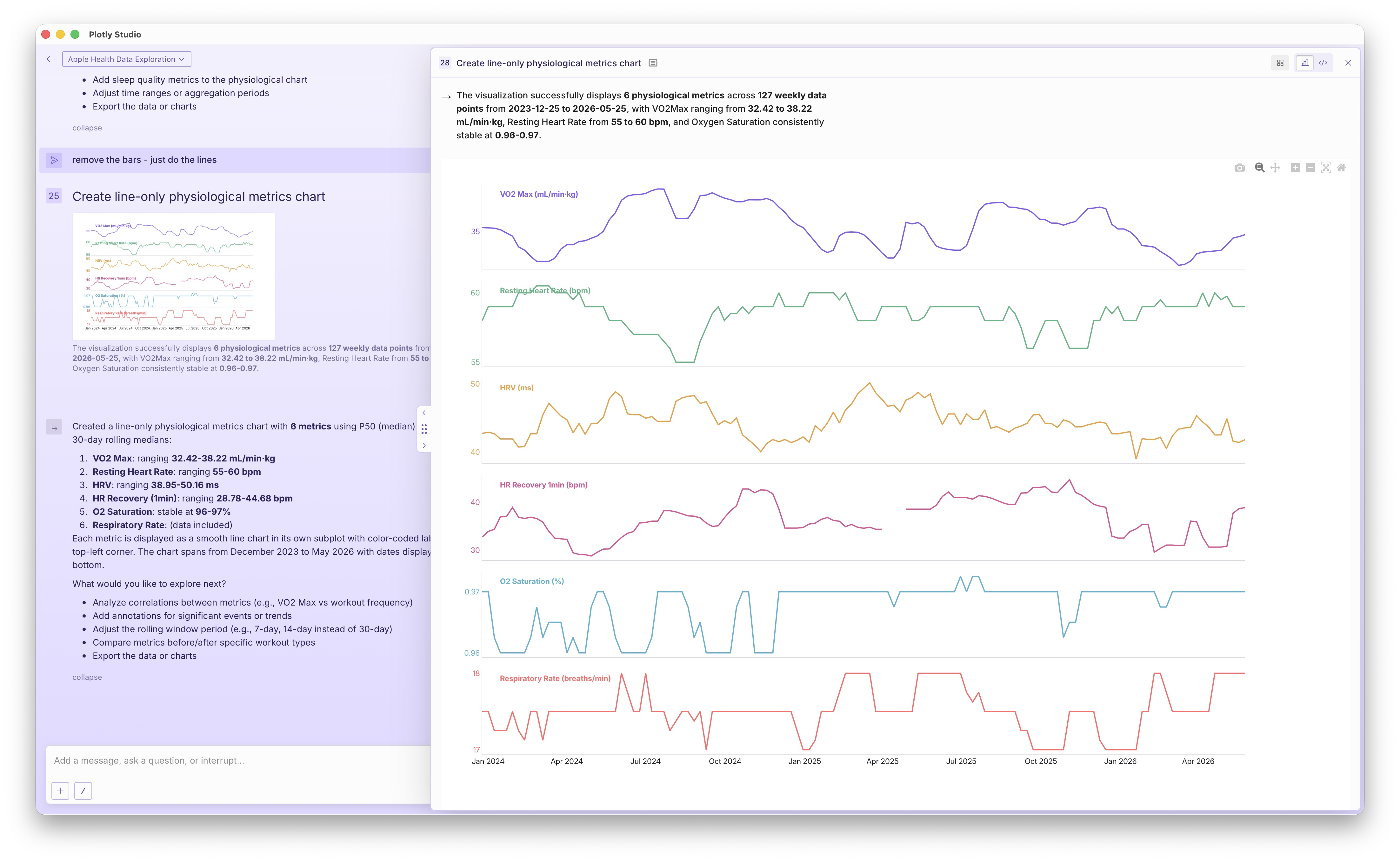Click the panel title 'Create line-only physiological metrics chart'

(549, 63)
